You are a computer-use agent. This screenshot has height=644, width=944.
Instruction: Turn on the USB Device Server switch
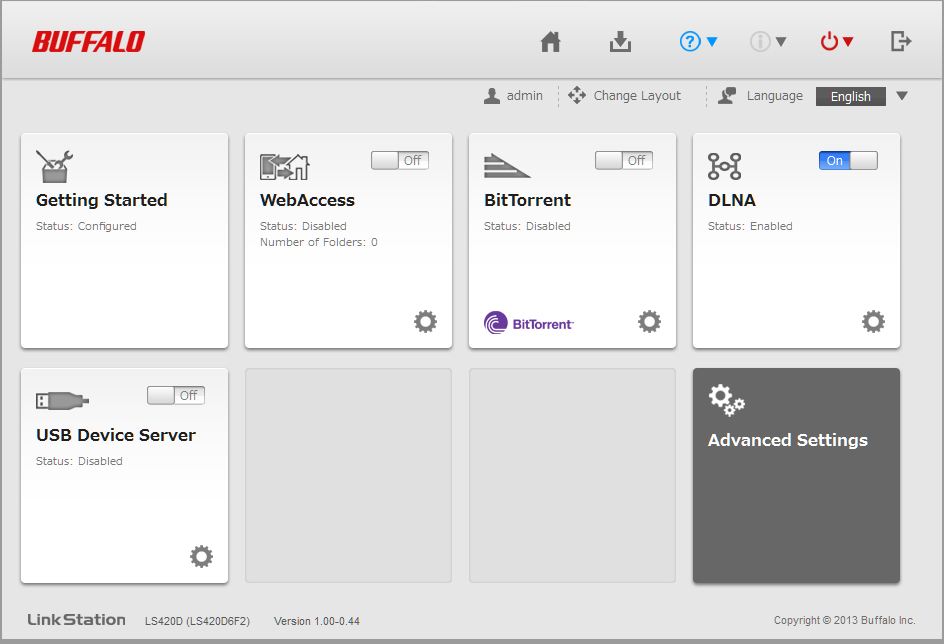(176, 395)
